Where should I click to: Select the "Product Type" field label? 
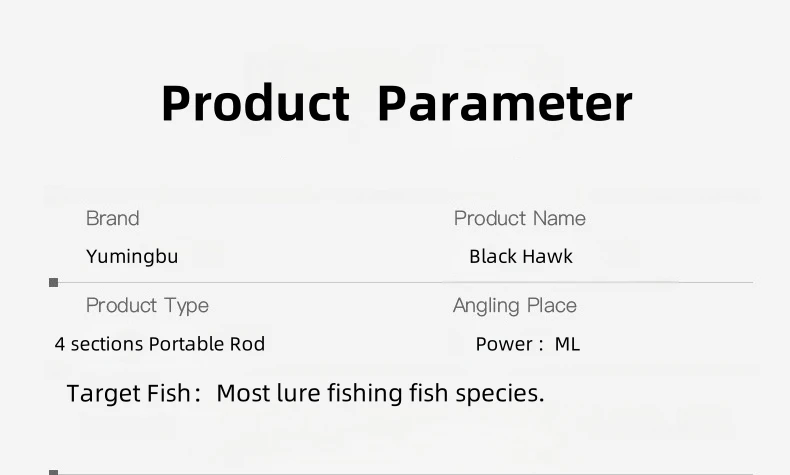pos(147,305)
